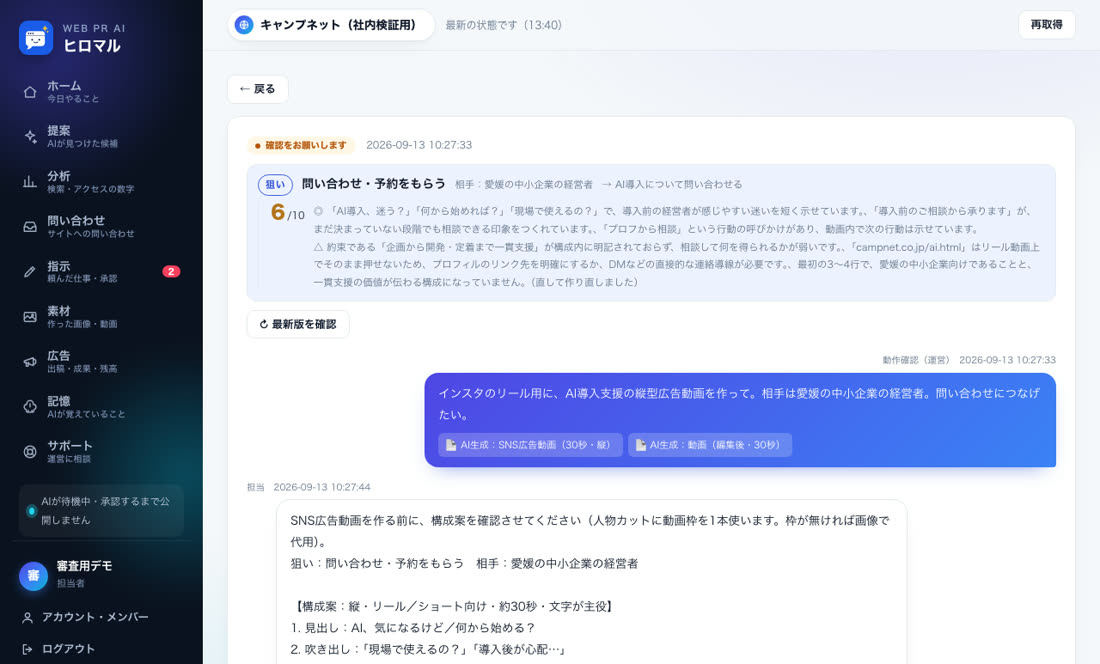
Task: Click the 最新版を確認 button
Action: [298, 324]
